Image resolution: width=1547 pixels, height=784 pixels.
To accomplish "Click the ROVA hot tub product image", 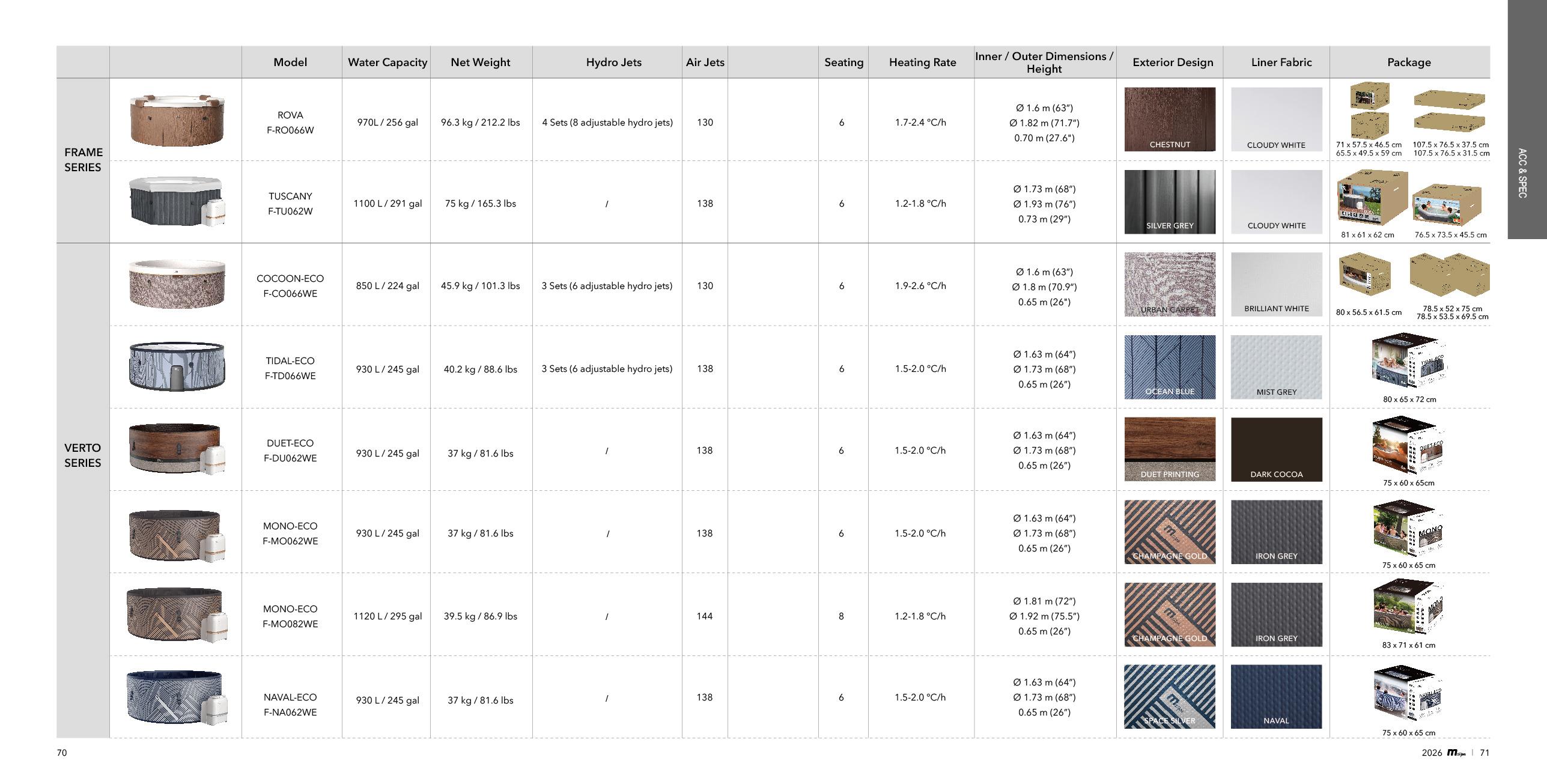I will pyautogui.click(x=177, y=120).
